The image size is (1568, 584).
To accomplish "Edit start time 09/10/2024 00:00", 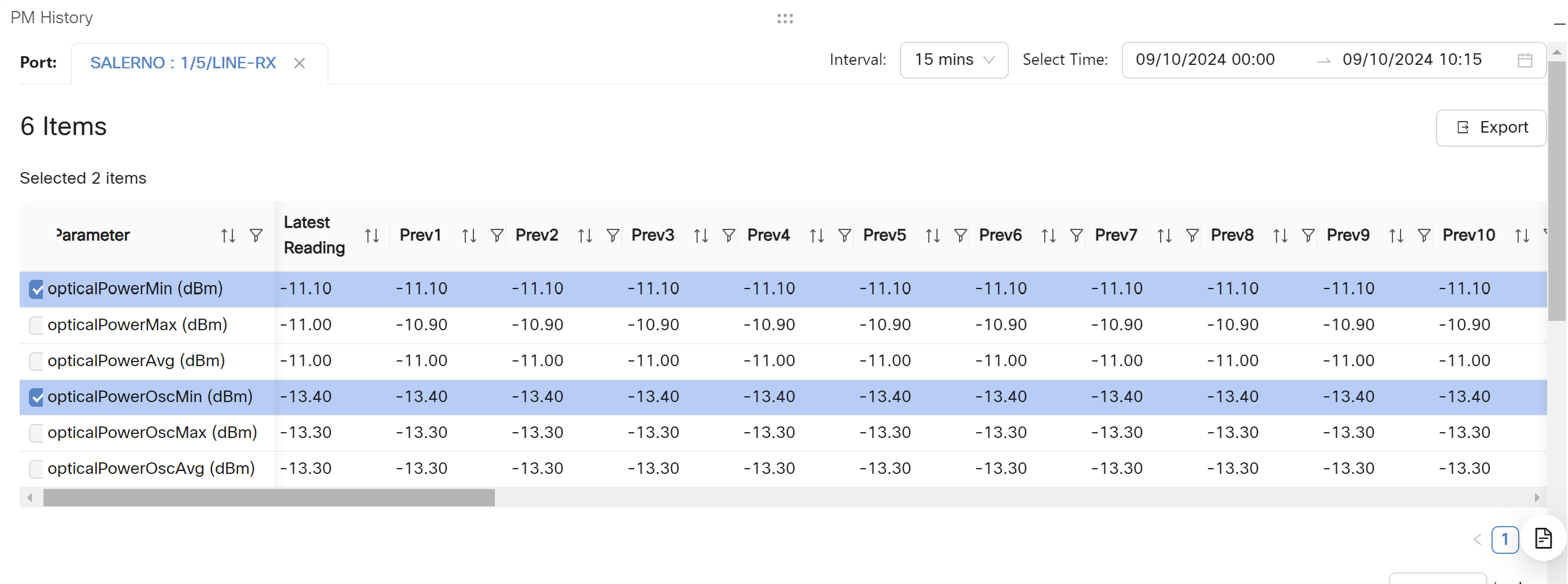I will point(1205,60).
